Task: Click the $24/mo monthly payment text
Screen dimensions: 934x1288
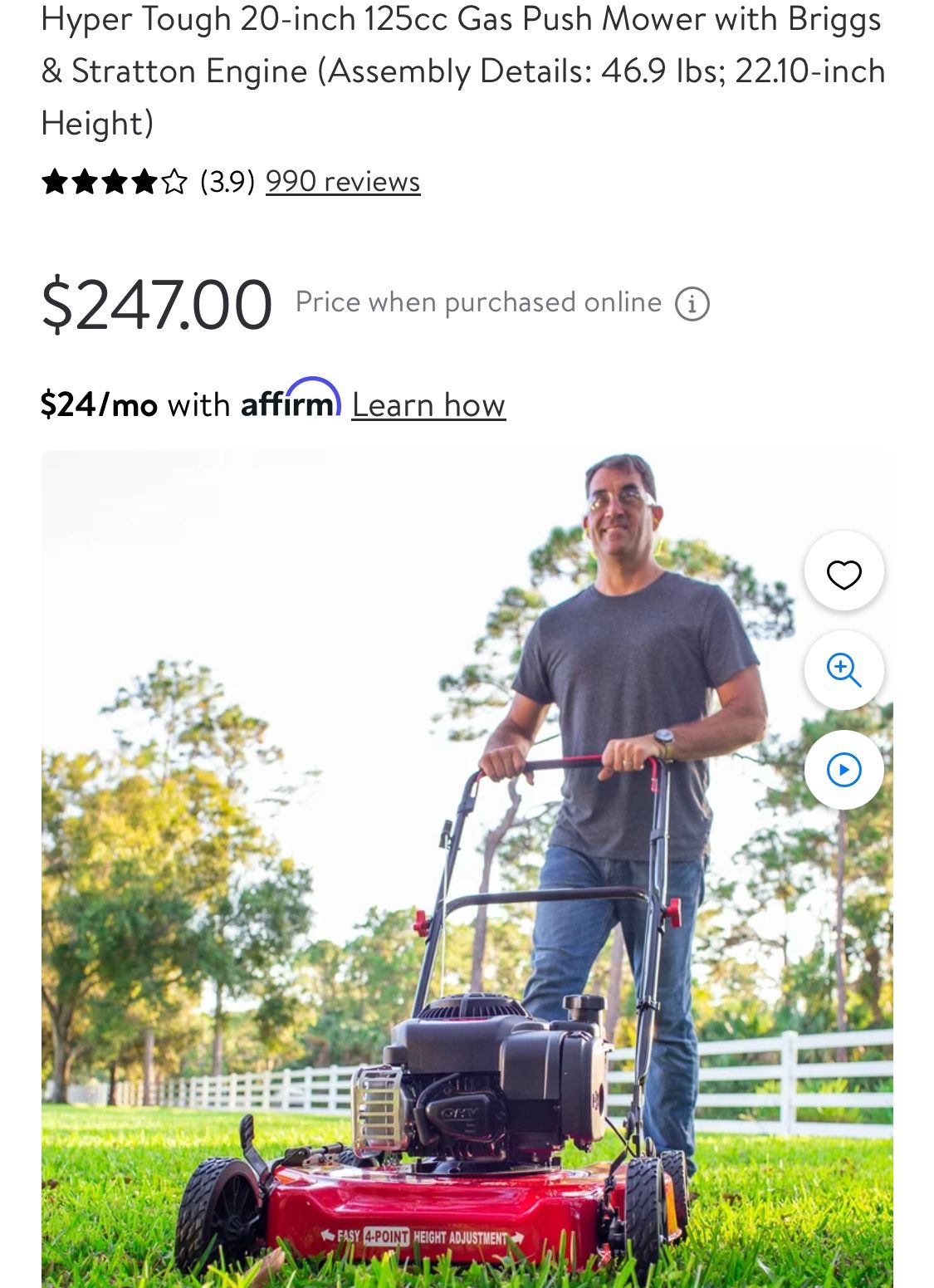Action: coord(99,405)
